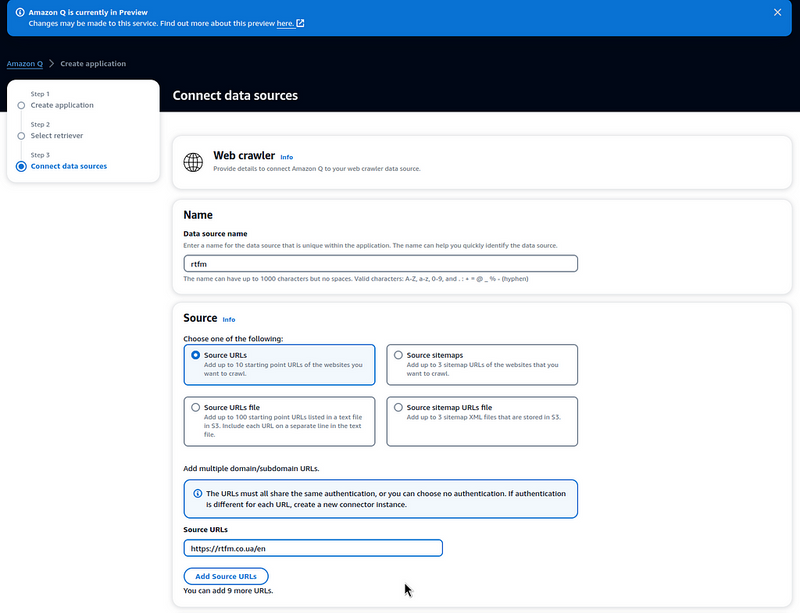Dismiss the Amazon Q preview banner
The width and height of the screenshot is (800, 613).
pyautogui.click(x=778, y=12)
